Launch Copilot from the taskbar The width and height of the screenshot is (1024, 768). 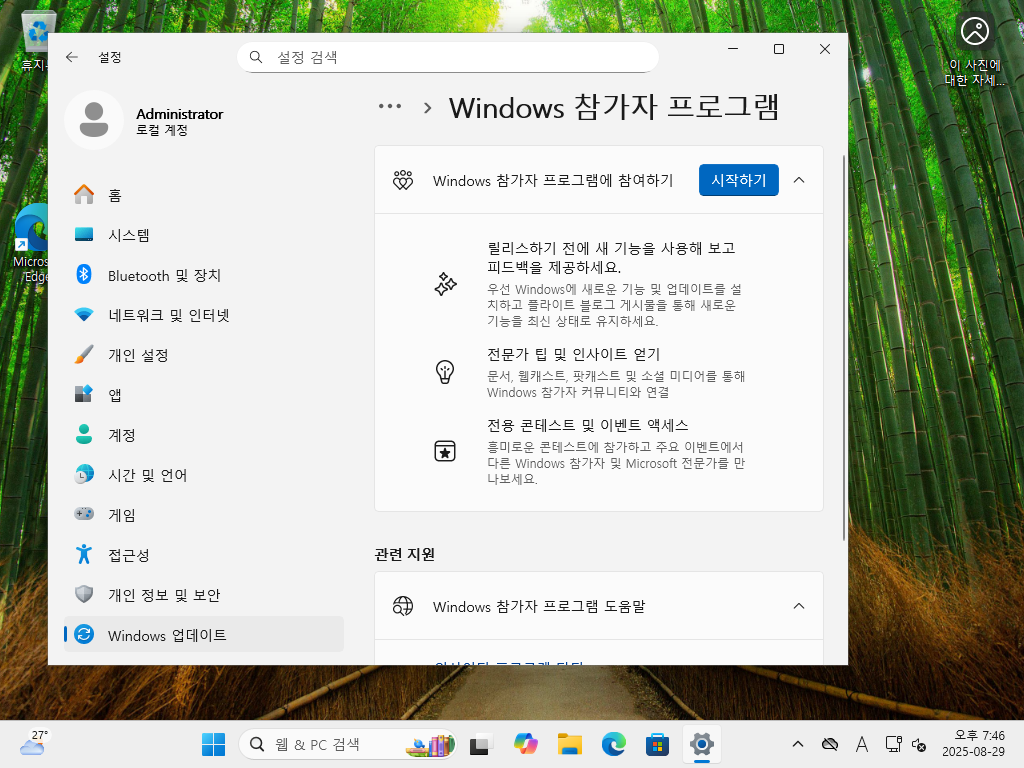[526, 744]
